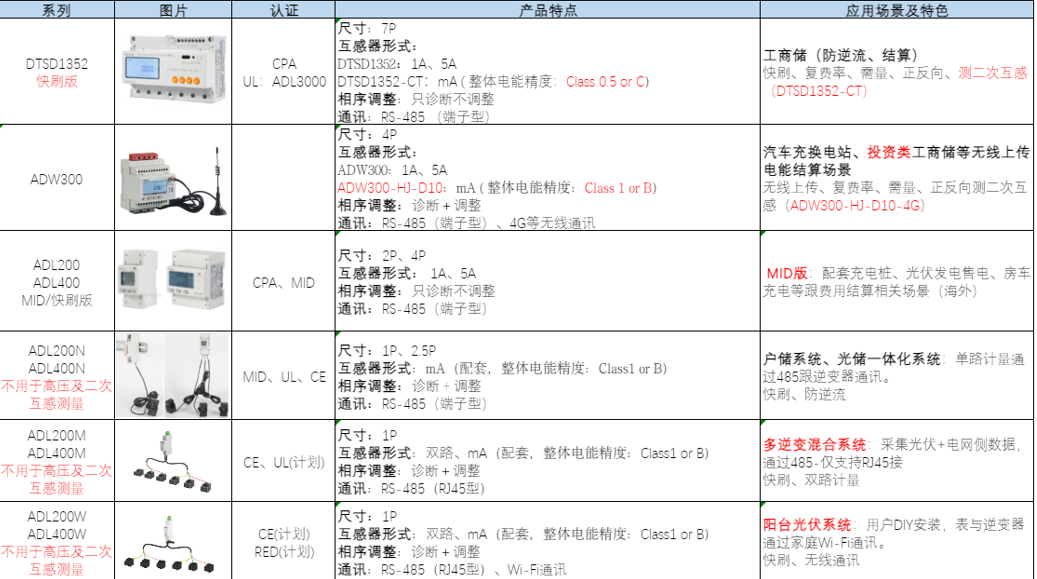Click the DTSD1352 快刷版 series cell

click(56, 73)
